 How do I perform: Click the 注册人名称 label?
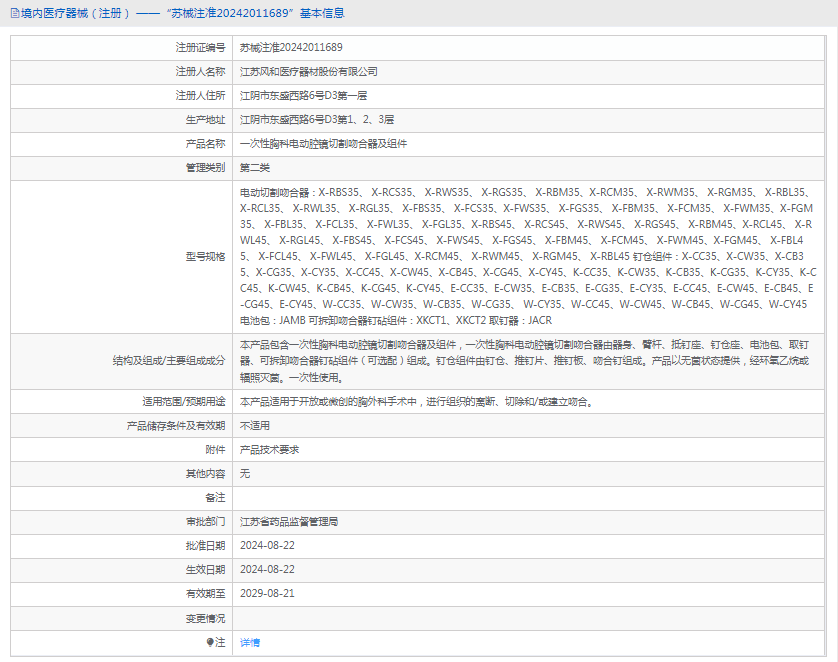click(x=200, y=72)
